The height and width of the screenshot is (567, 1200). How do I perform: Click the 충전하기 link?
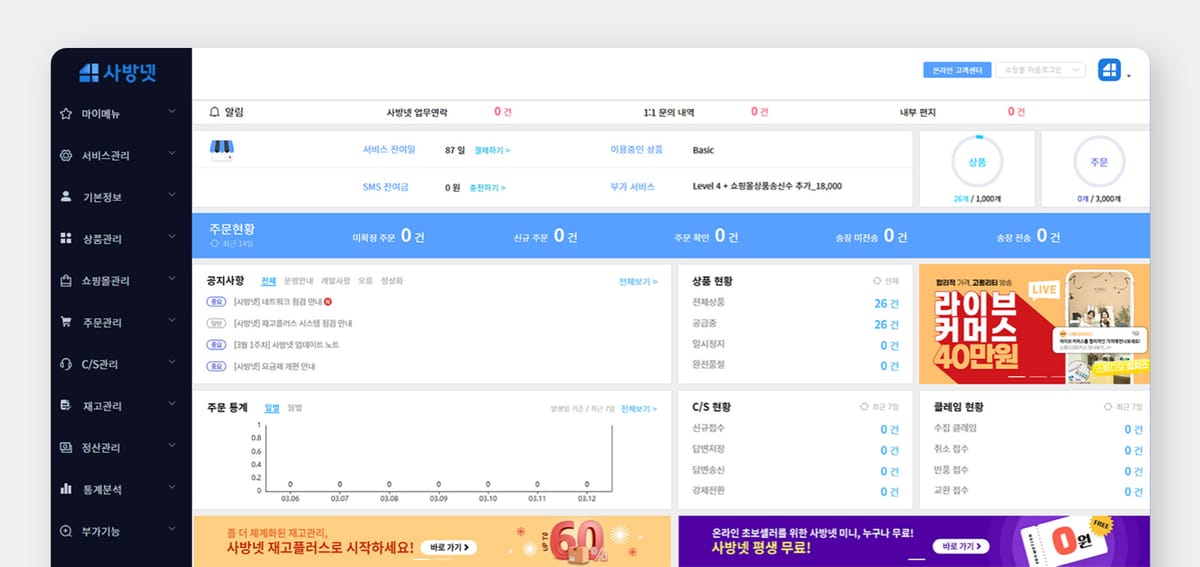pos(487,187)
